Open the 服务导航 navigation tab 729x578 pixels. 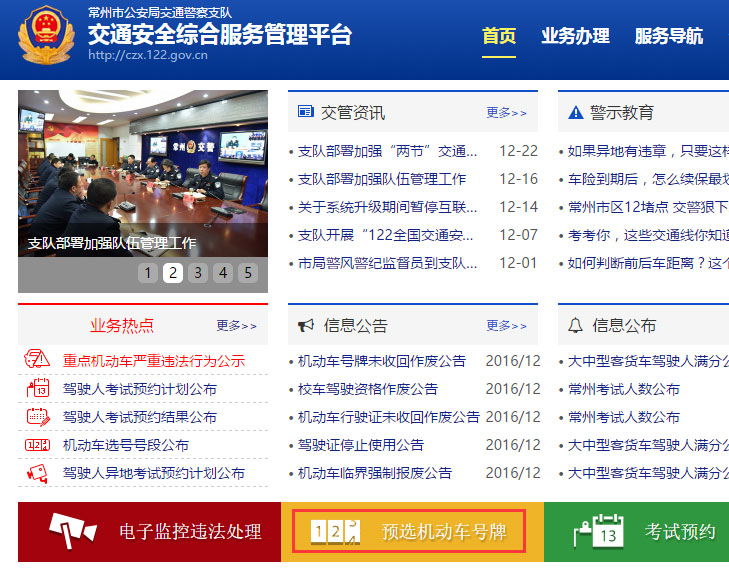[x=668, y=36]
